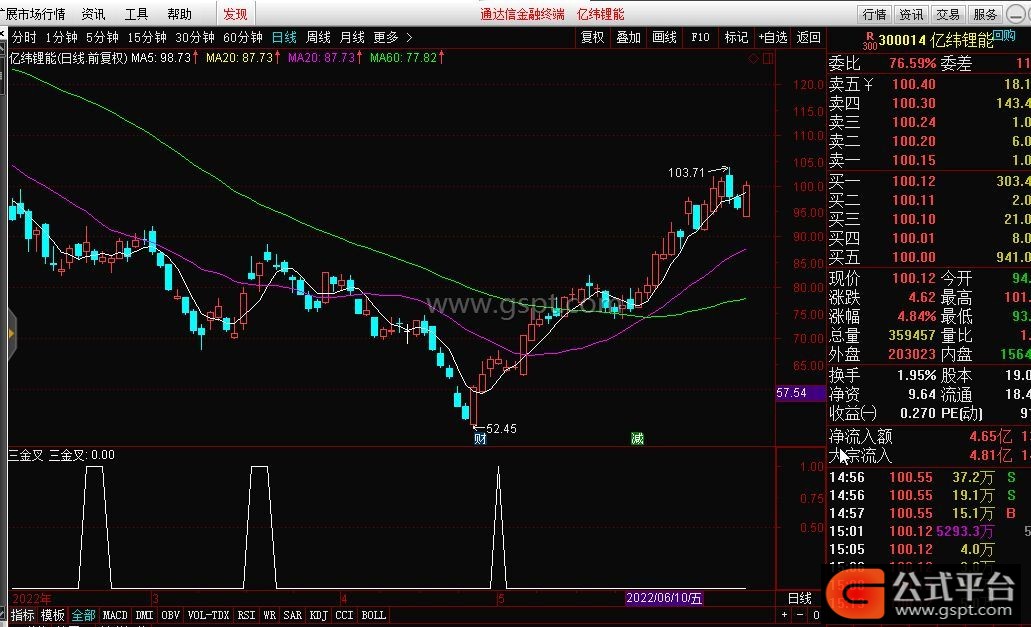This screenshot has width=1031, height=627.
Task: Click the 标记 mark button
Action: [x=736, y=37]
